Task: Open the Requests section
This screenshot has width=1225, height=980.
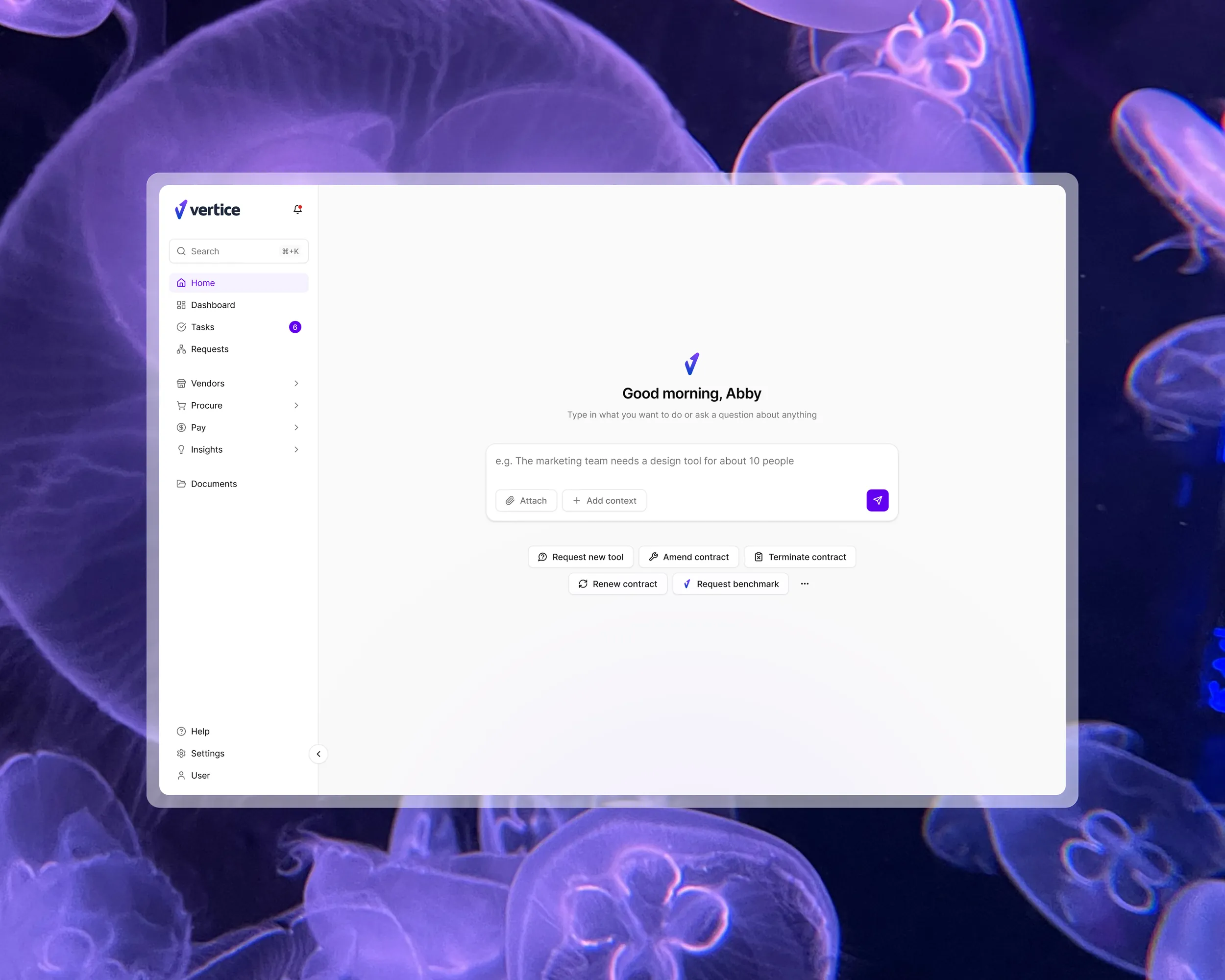Action: pos(239,349)
